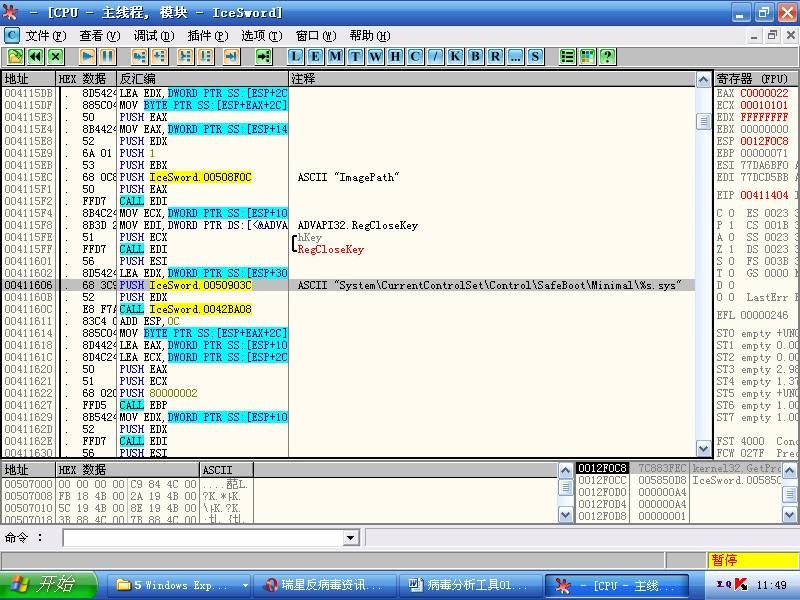The width and height of the screenshot is (800, 600).
Task: Close the debugged program with X toolbar icon
Action: tap(55, 56)
